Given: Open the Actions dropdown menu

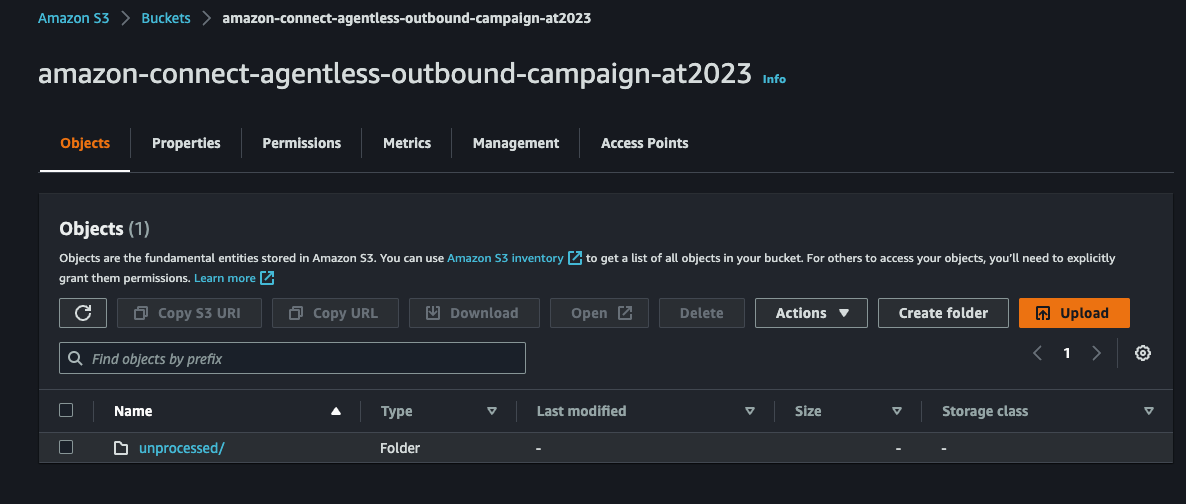Looking at the screenshot, I should pos(811,313).
